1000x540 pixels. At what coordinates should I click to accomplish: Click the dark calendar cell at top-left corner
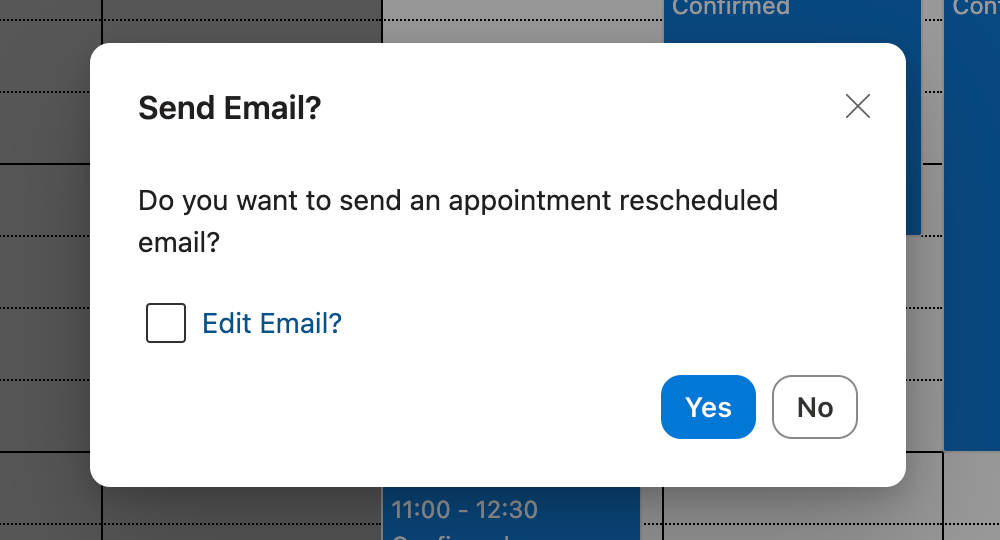click(50, 20)
